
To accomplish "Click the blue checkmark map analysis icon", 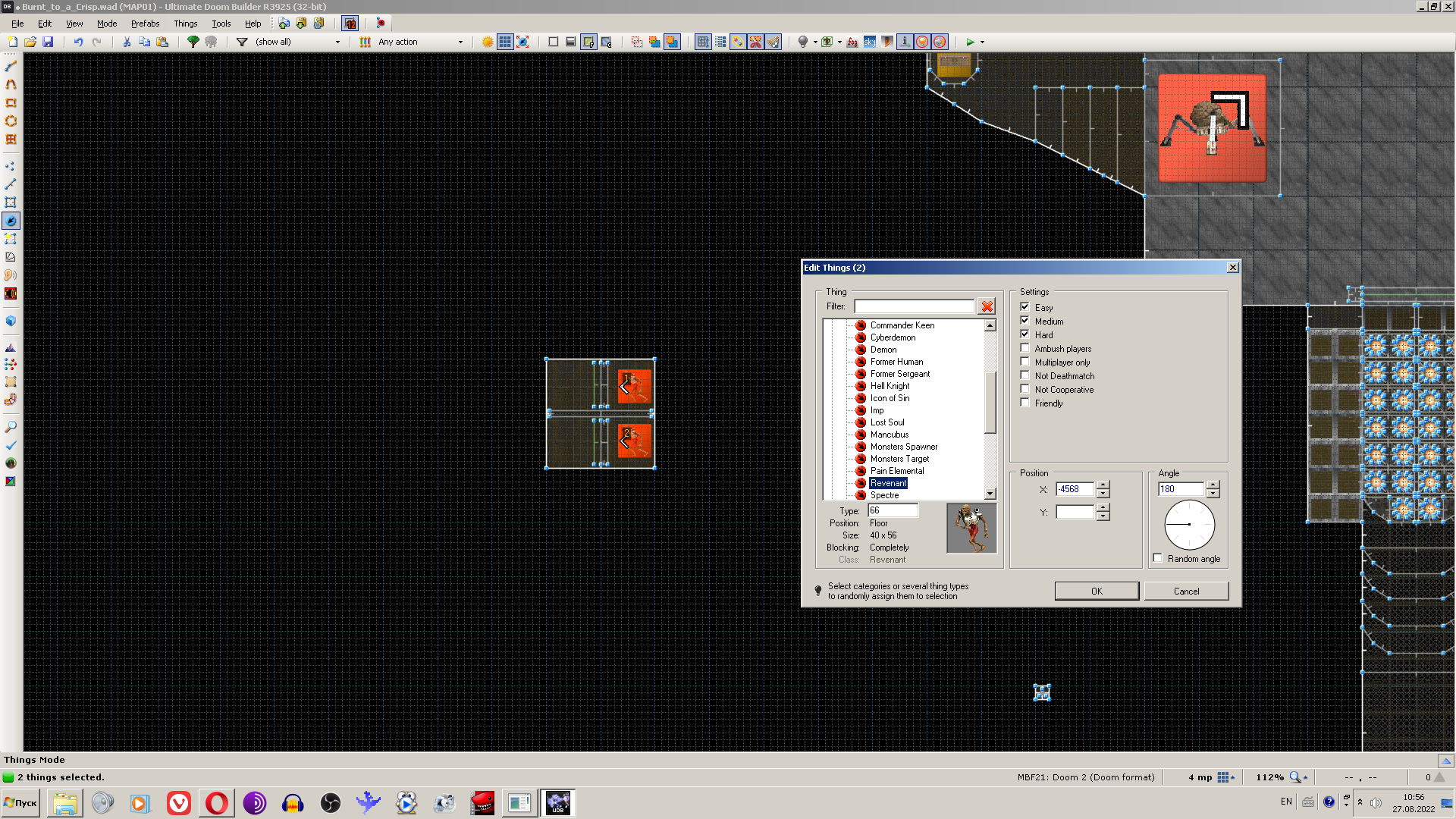I will pos(11,445).
